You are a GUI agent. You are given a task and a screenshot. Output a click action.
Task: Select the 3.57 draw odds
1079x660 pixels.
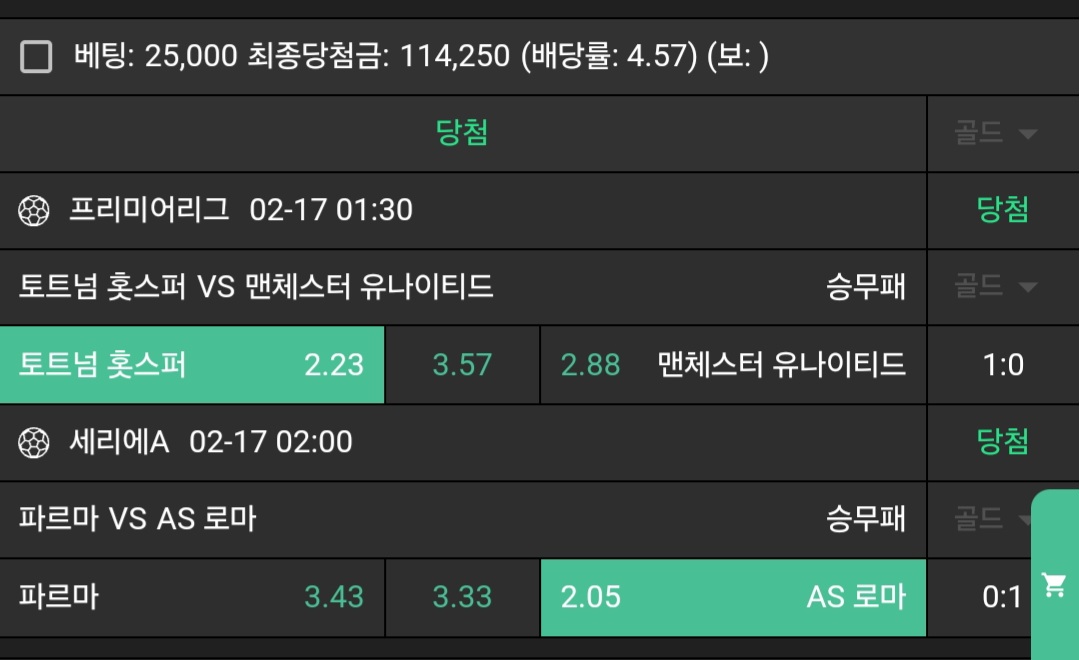tap(462, 365)
